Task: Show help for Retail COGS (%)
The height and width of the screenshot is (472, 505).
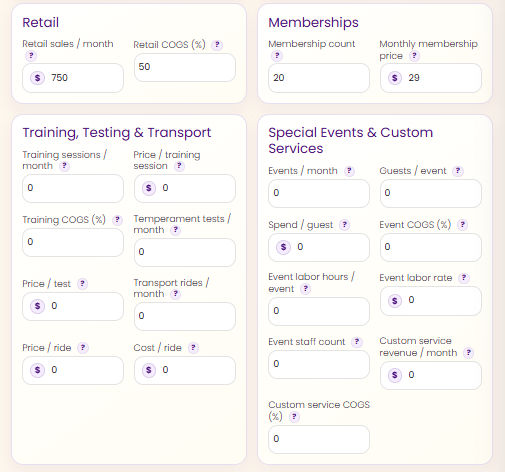Action: point(217,45)
